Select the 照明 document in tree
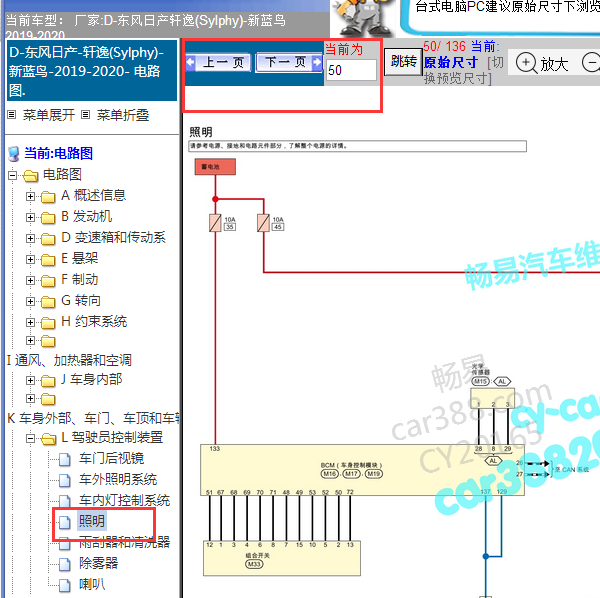The image size is (600, 598). (x=91, y=521)
